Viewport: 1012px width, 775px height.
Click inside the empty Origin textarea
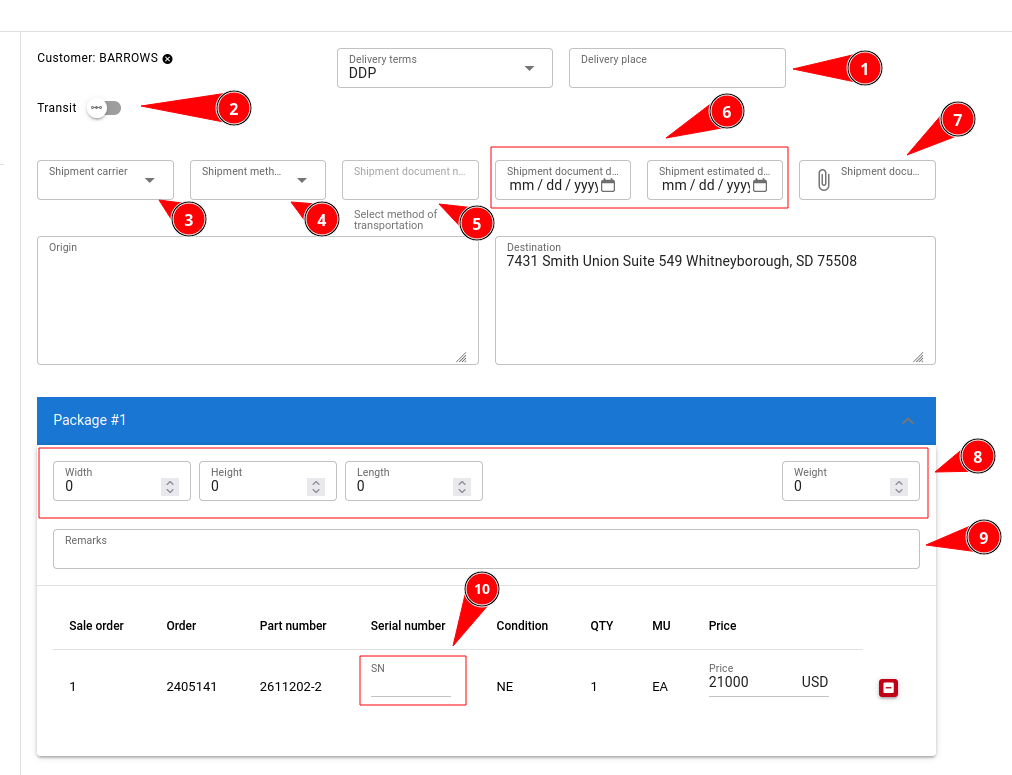[258, 300]
